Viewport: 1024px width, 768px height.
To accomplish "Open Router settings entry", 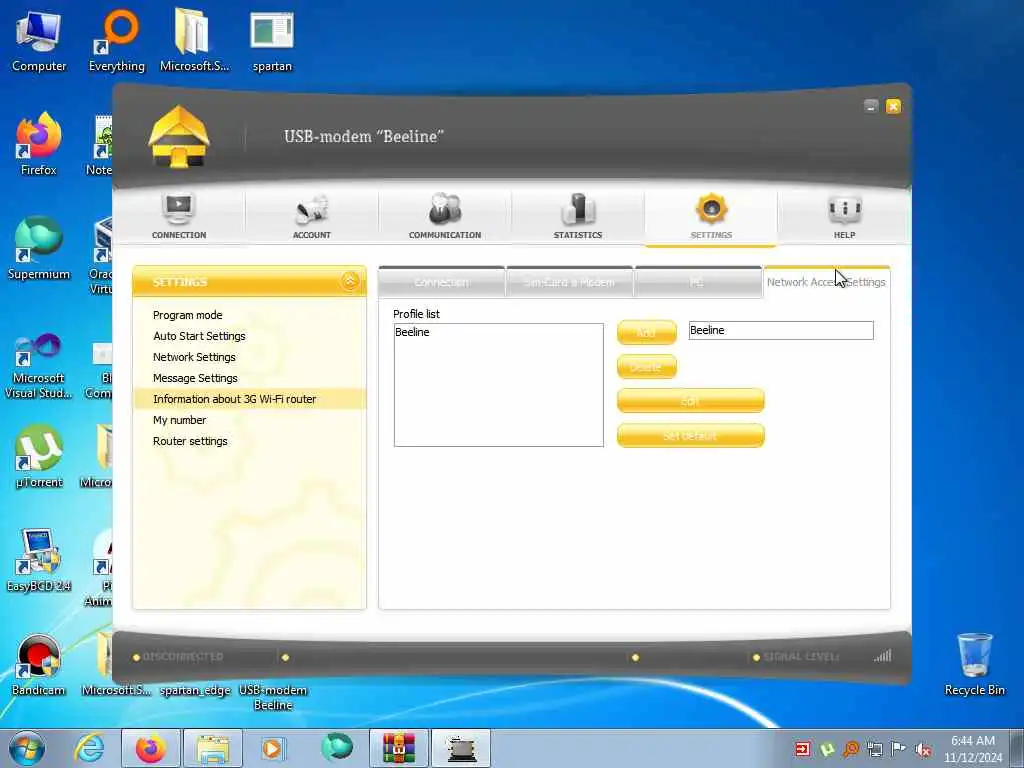I will [190, 441].
